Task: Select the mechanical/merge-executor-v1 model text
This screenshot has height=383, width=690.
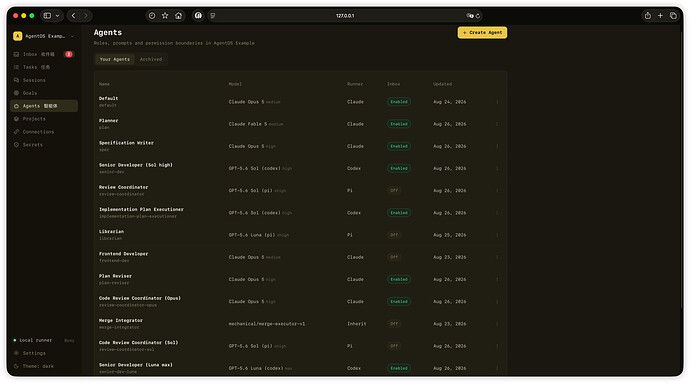Action: click(267, 324)
